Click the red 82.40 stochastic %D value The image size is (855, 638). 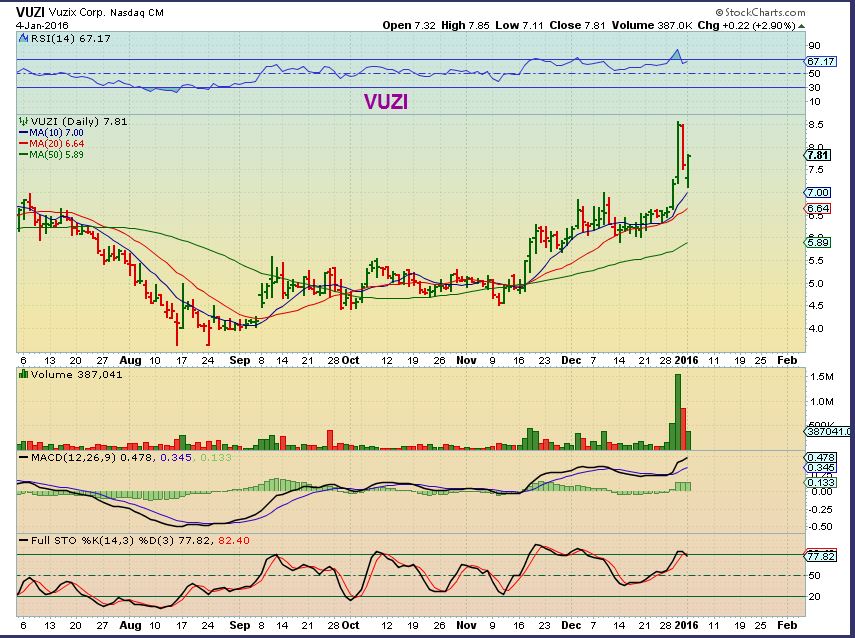[233, 540]
